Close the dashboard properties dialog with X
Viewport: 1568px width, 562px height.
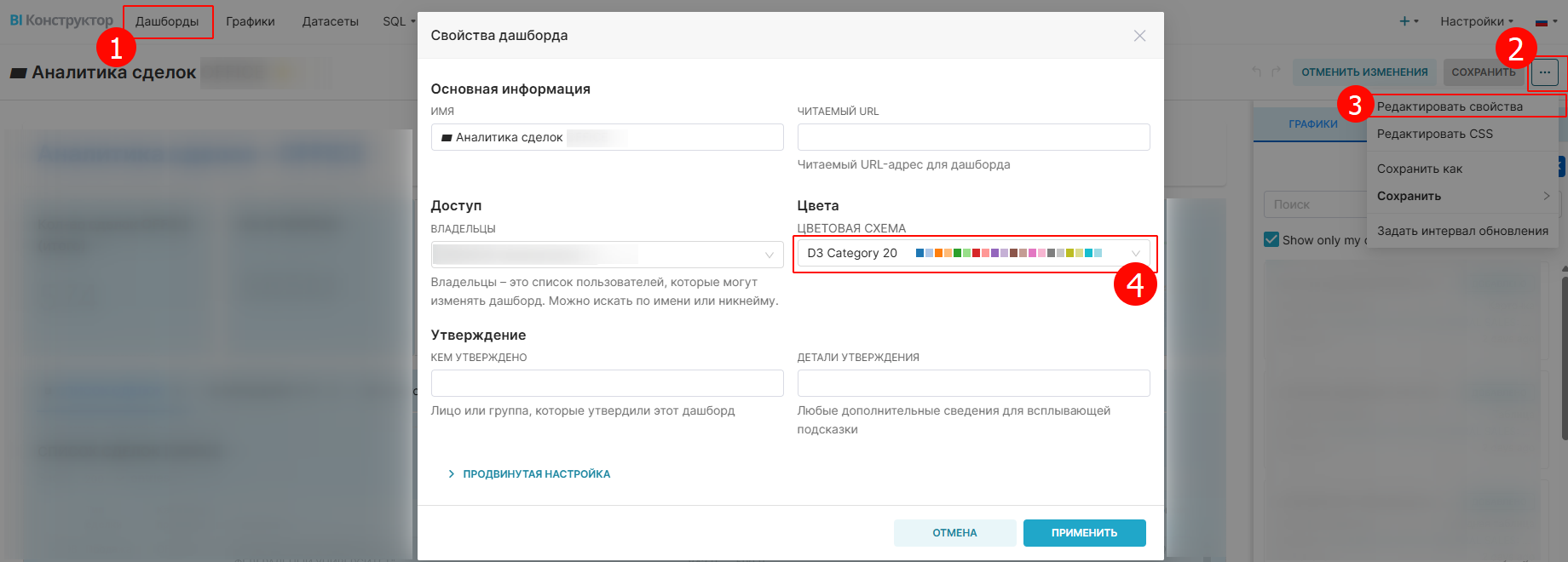(1139, 37)
